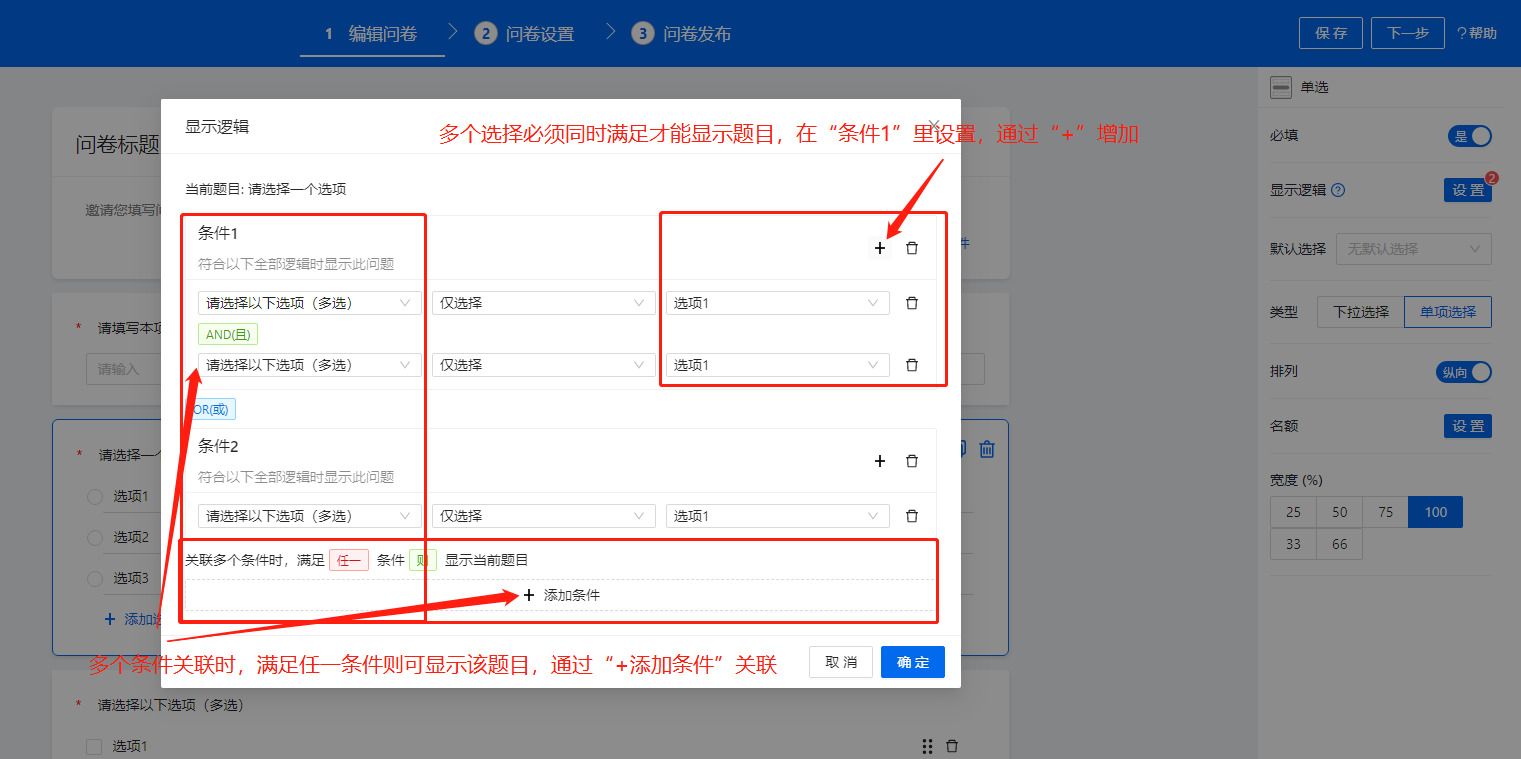Screen dimensions: 1521x759
Task: Delete 条件1 using its header trash icon
Action: pos(912,248)
